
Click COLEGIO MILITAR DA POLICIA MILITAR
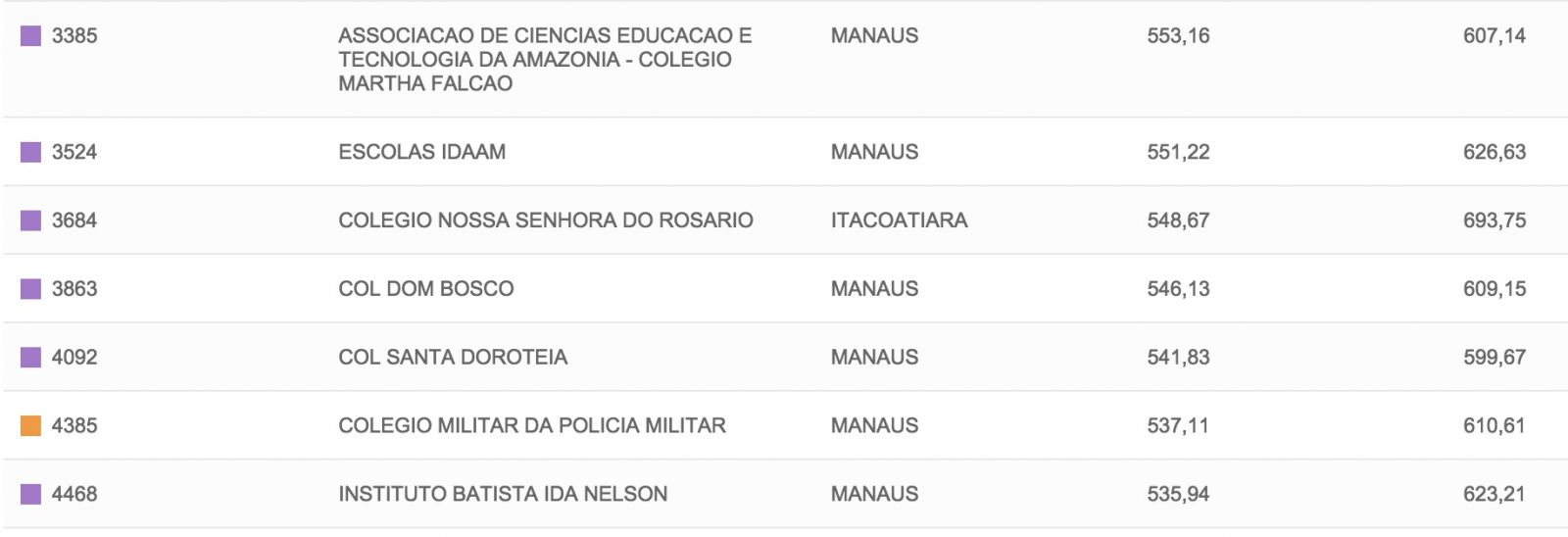pyautogui.click(x=532, y=426)
